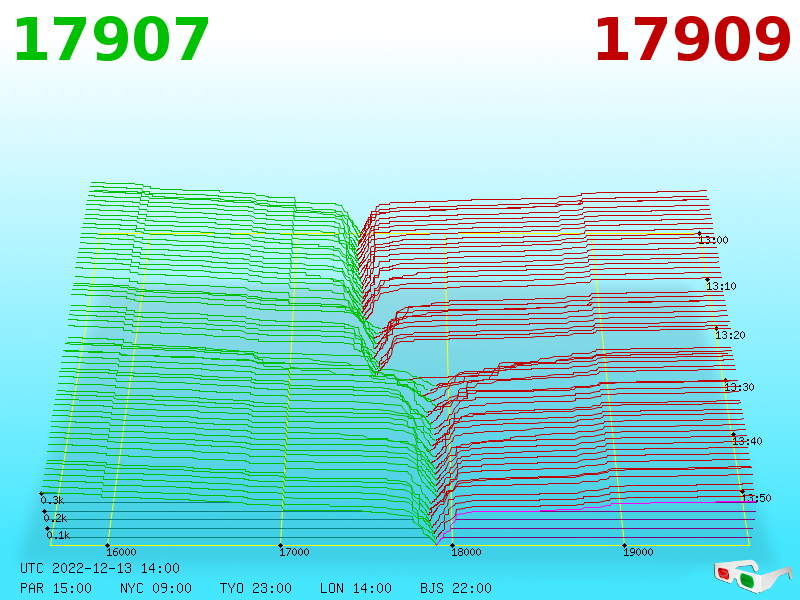Click the 0.3k volume axis label
Viewport: 800px width, 600px height.
(x=53, y=500)
